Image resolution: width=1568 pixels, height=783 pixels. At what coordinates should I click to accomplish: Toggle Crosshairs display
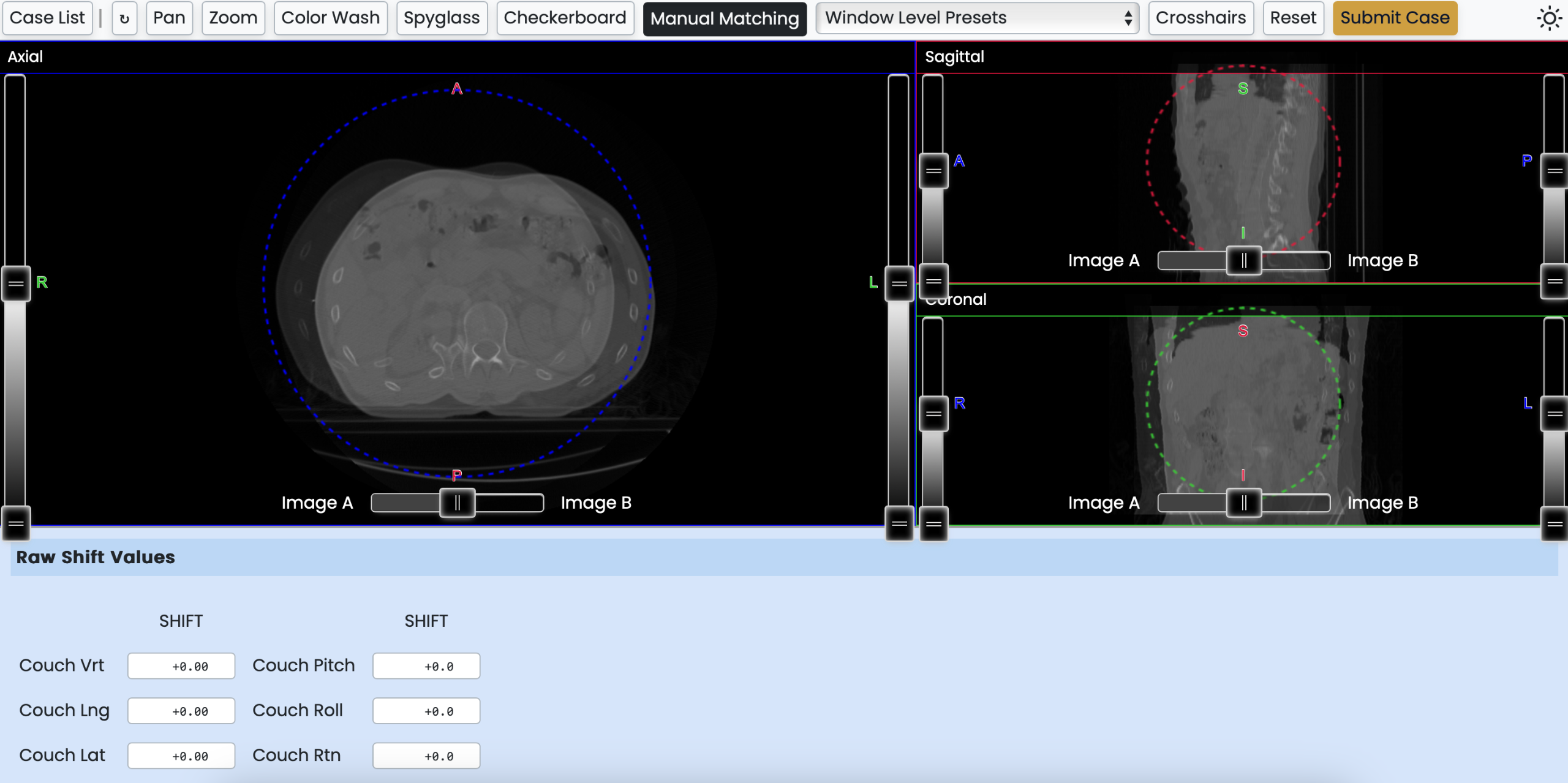coord(1200,18)
